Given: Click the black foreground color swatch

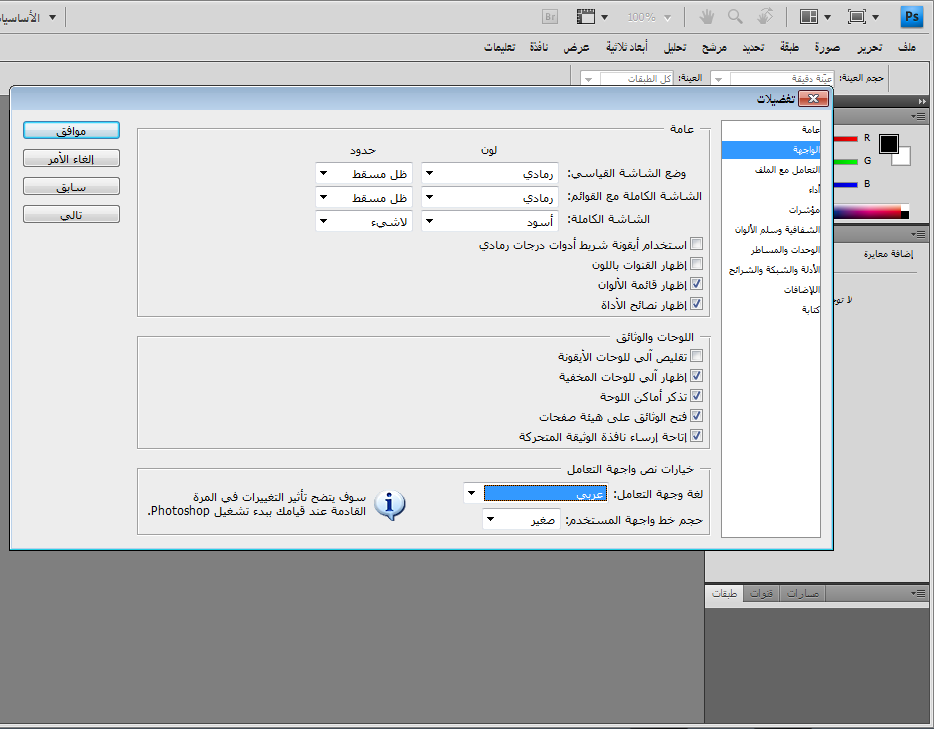Looking at the screenshot, I should pos(888,144).
